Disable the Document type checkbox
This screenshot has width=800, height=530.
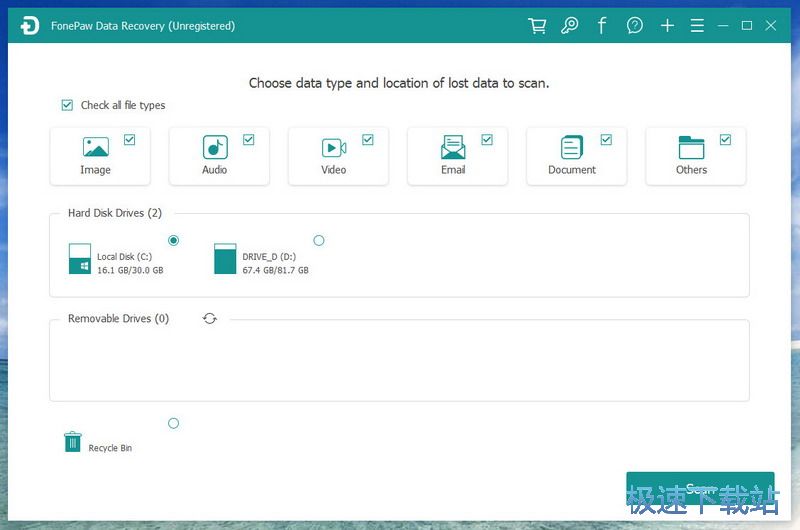[606, 140]
